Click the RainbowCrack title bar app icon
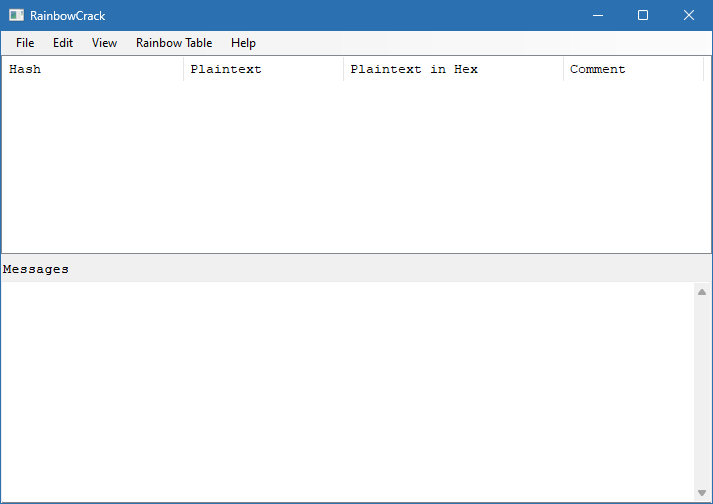The width and height of the screenshot is (713, 504). tap(16, 15)
